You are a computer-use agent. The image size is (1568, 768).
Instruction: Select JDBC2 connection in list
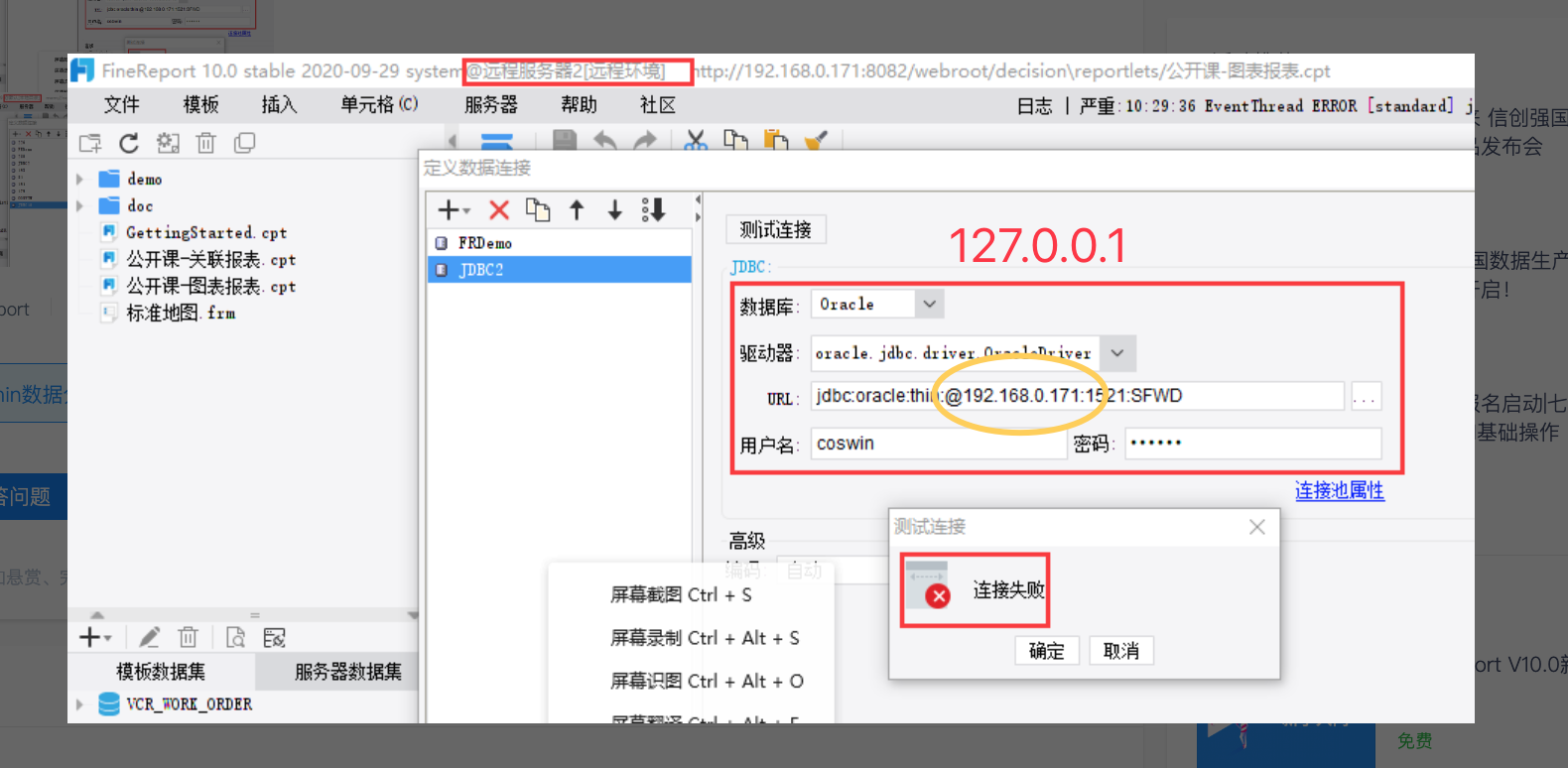click(560, 270)
